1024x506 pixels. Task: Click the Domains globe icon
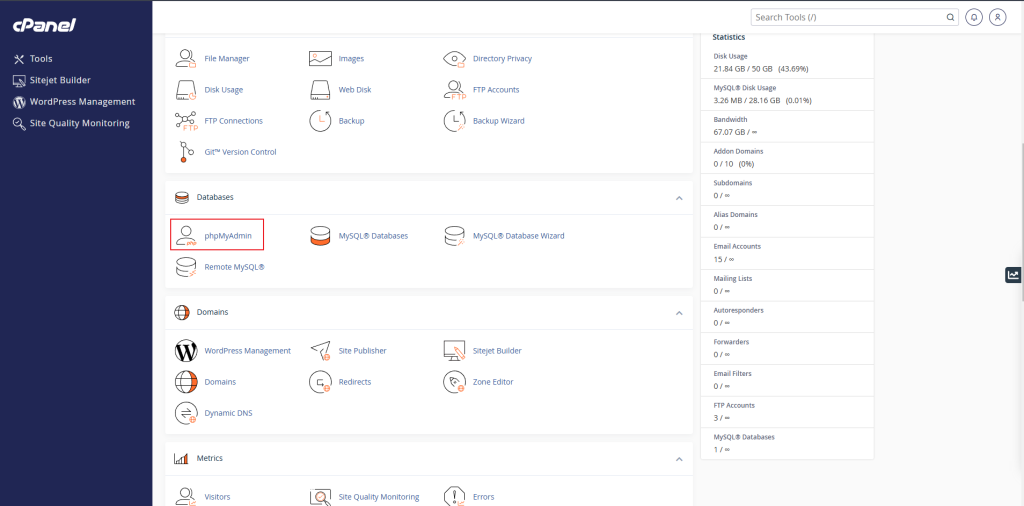pyautogui.click(x=186, y=382)
